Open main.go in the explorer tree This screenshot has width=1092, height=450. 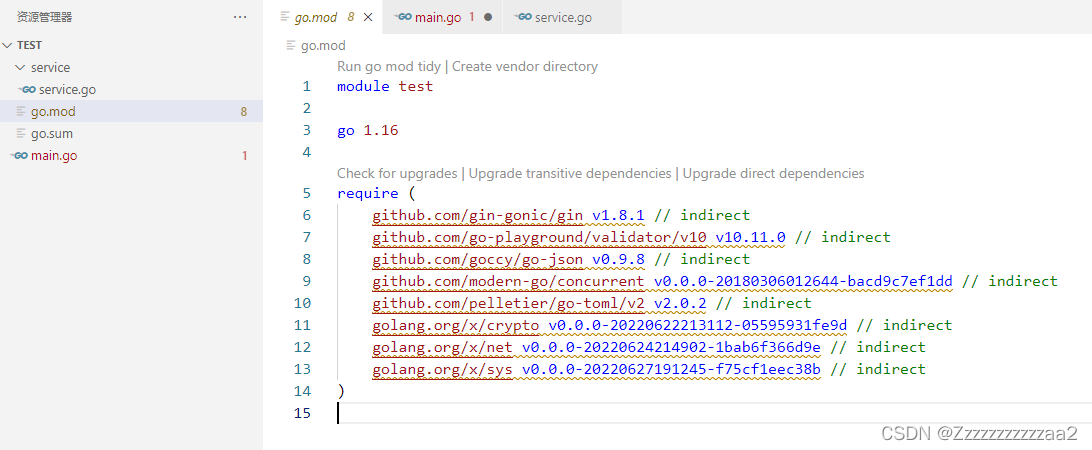[54, 156]
